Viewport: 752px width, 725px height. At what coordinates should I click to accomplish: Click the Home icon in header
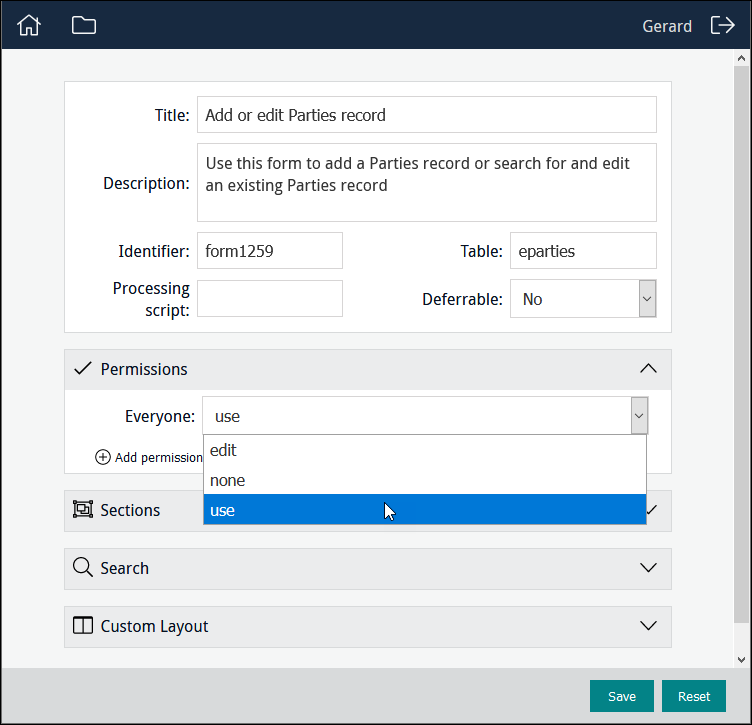click(29, 26)
